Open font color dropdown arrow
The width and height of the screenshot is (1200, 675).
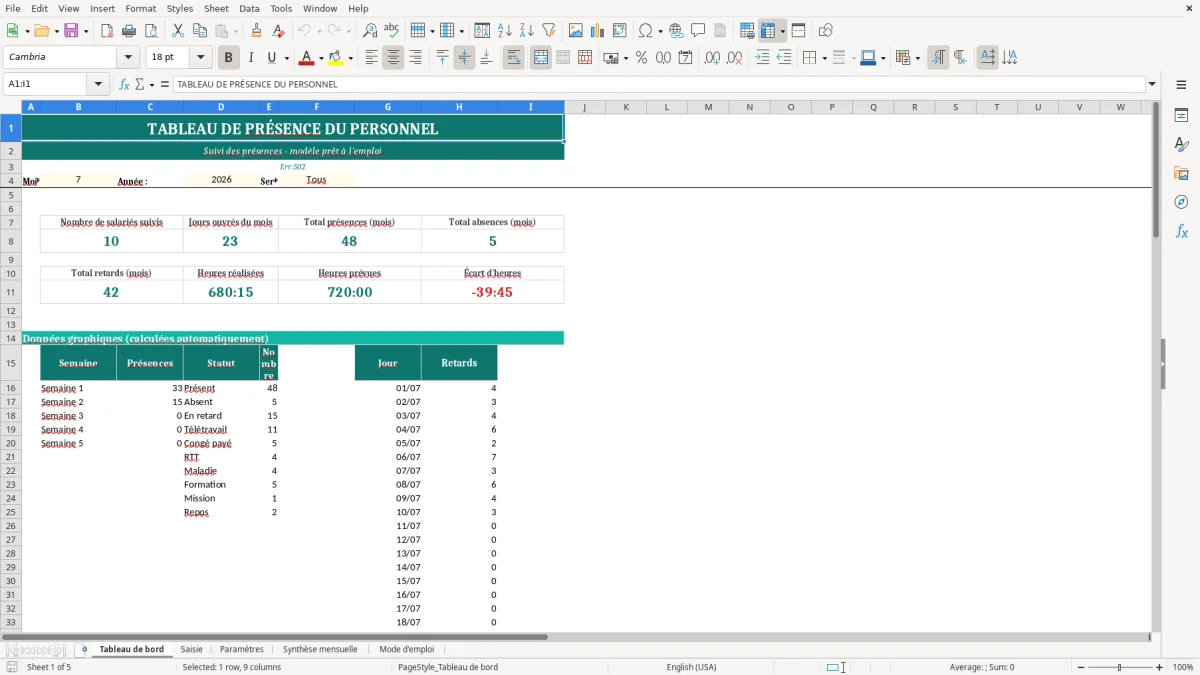tap(321, 59)
